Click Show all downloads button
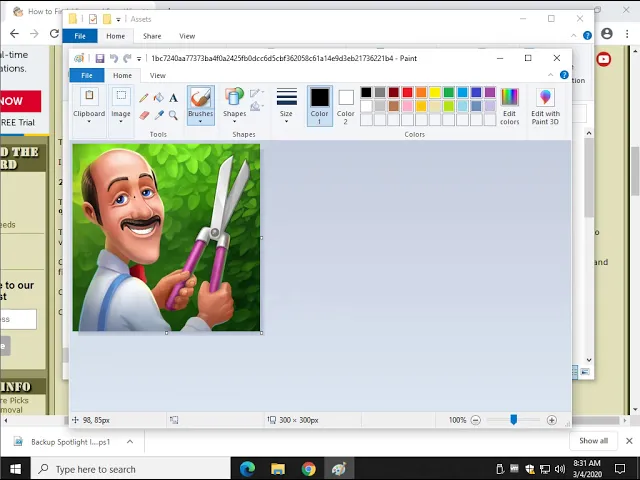This screenshot has width=640, height=480. pos(593,441)
